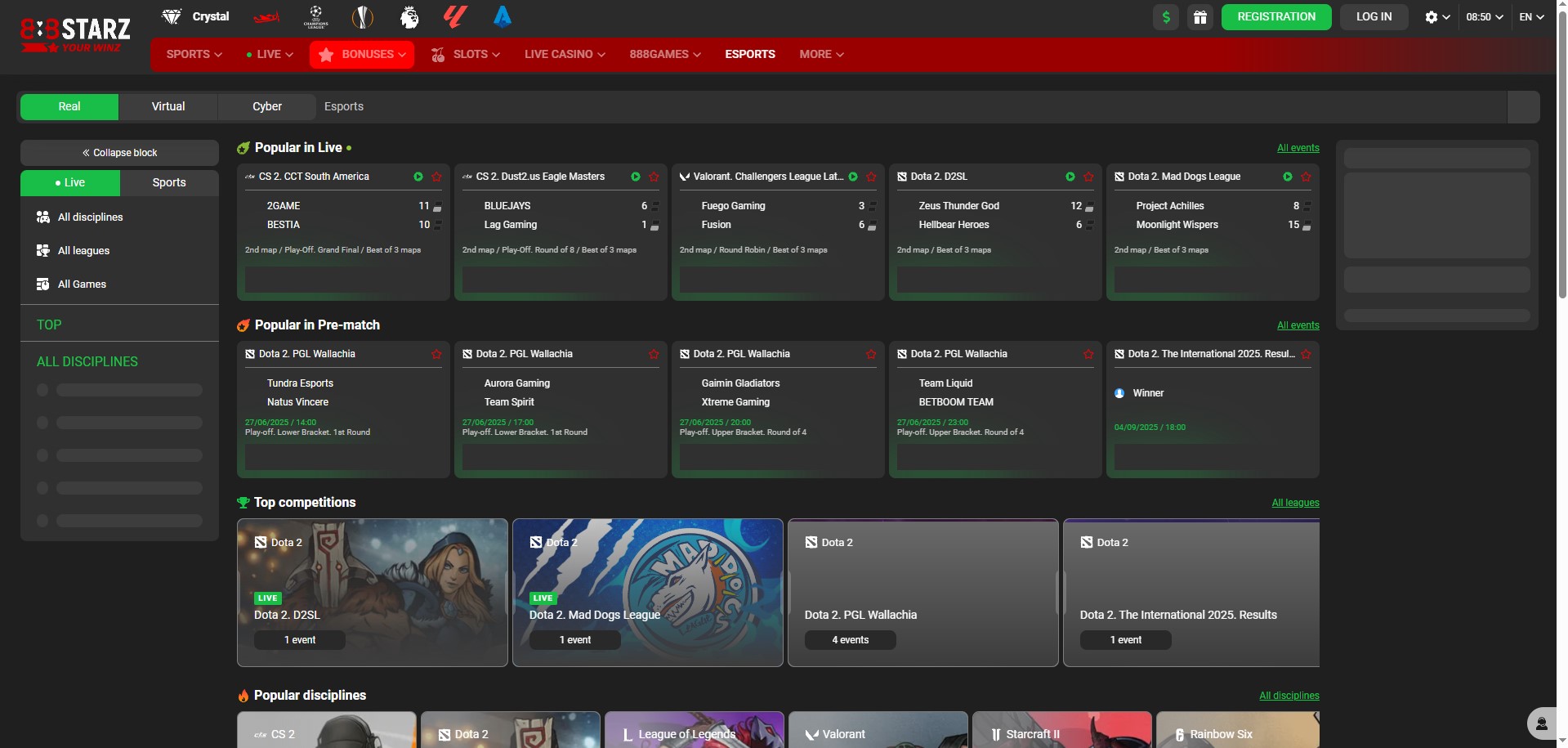Open the 08:50 time zone dropdown
This screenshot has width=1568, height=748.
tap(1484, 17)
